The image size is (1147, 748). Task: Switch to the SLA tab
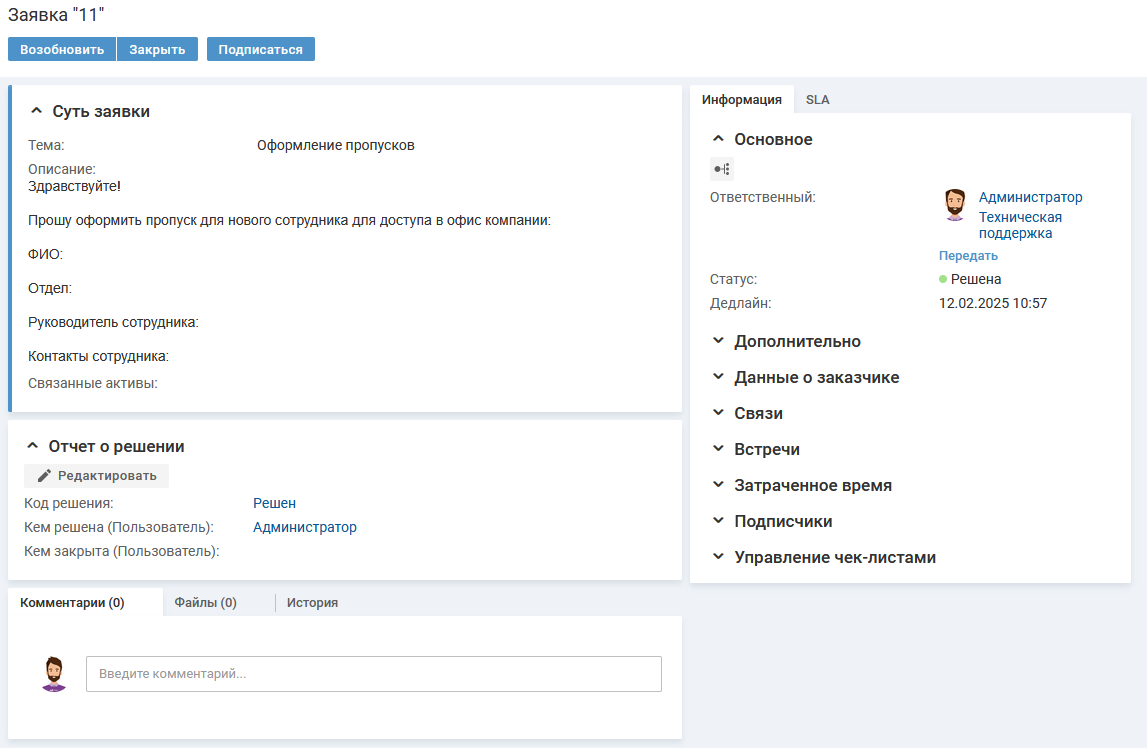(x=817, y=100)
